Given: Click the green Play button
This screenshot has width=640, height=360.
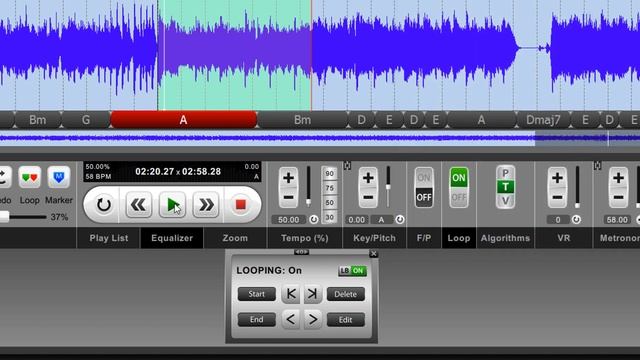Looking at the screenshot, I should pyautogui.click(x=172, y=204).
